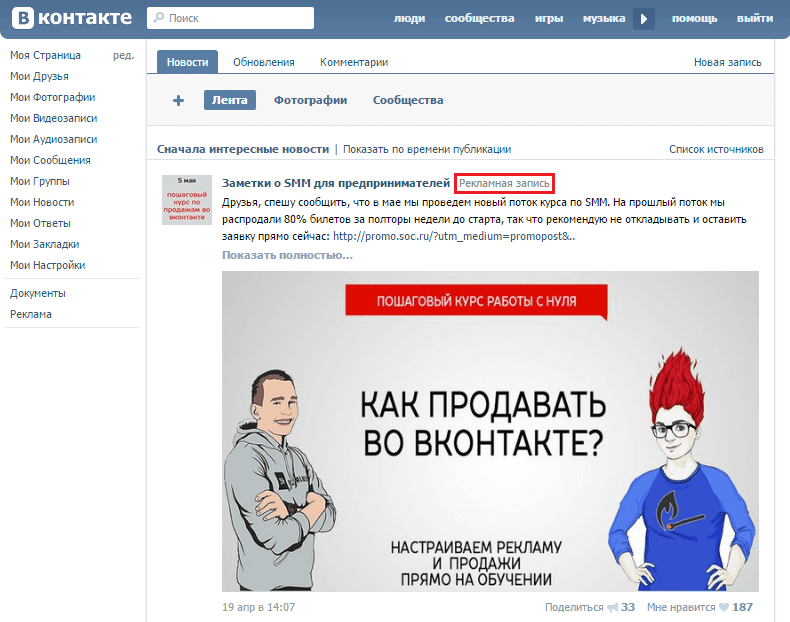Image resolution: width=790 pixels, height=622 pixels.
Task: Click the share count 33
Action: [x=628, y=607]
